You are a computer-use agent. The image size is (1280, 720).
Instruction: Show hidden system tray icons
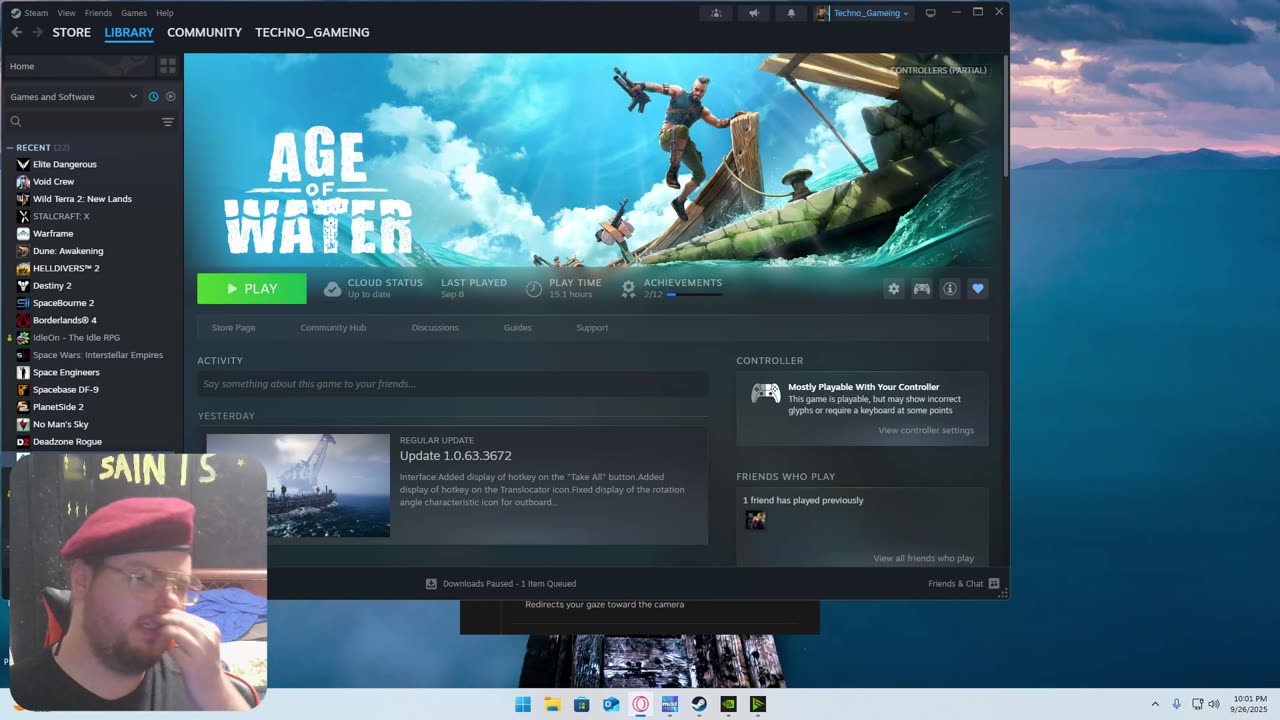[x=1155, y=704]
